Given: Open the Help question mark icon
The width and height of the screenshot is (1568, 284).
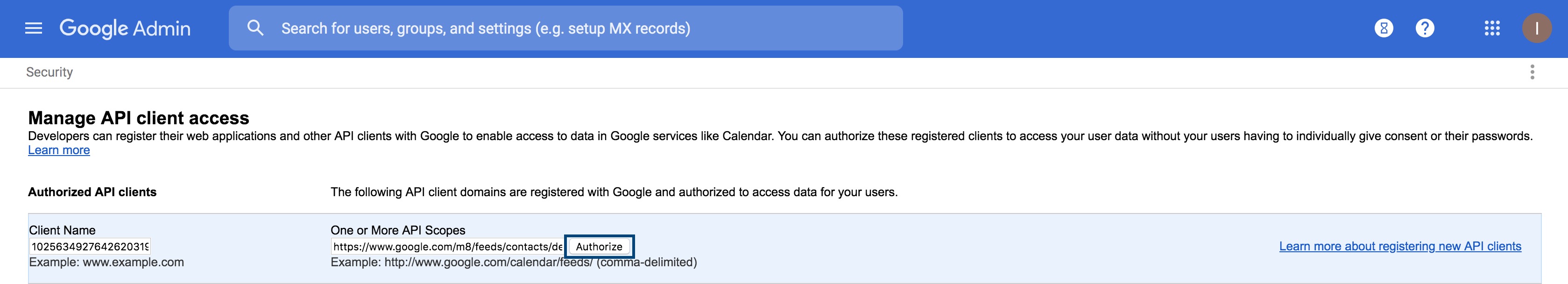Looking at the screenshot, I should [x=1426, y=28].
